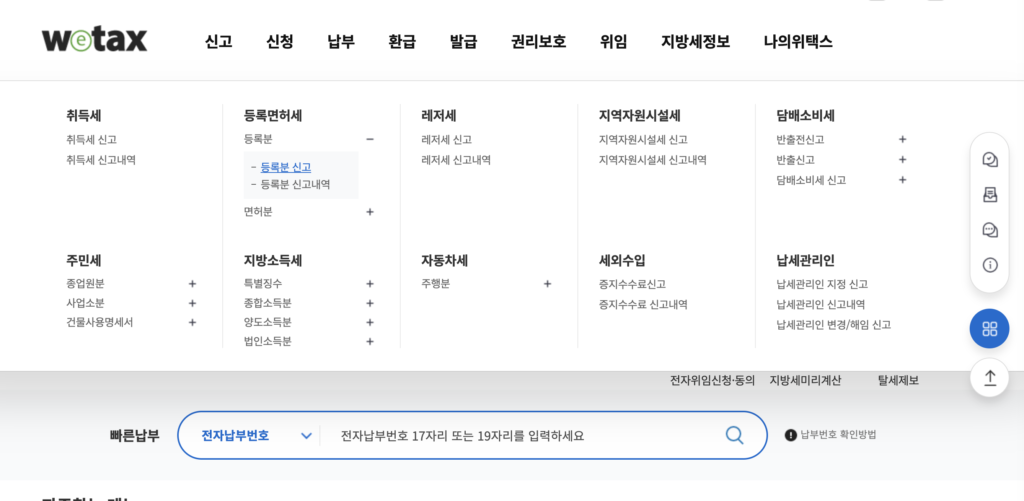The width and height of the screenshot is (1024, 501).
Task: Click the 납부번호 확인방법 link
Action: tap(839, 434)
